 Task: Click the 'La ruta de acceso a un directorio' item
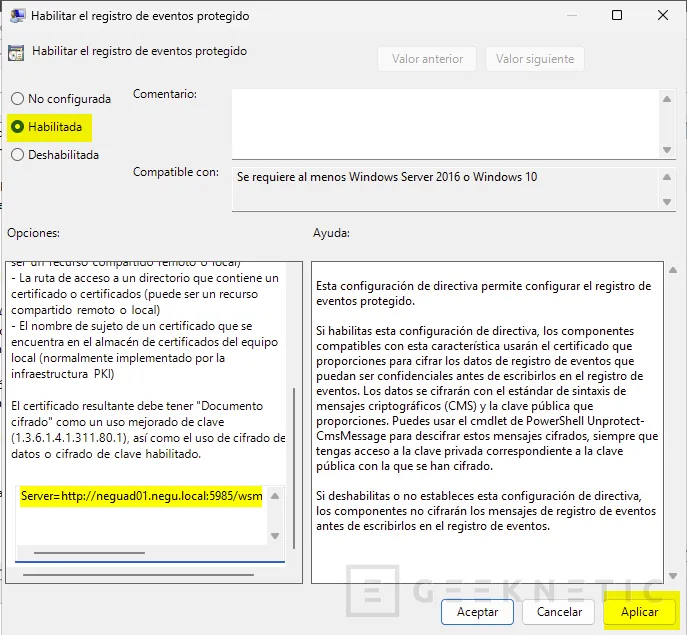click(145, 294)
